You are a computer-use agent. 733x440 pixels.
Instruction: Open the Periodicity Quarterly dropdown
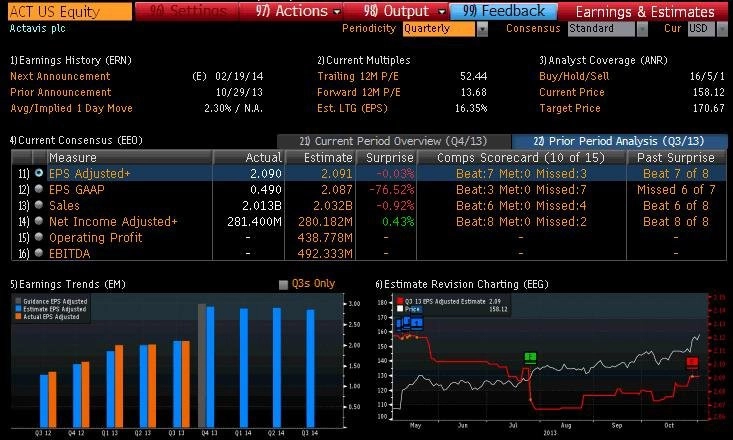pyautogui.click(x=482, y=29)
